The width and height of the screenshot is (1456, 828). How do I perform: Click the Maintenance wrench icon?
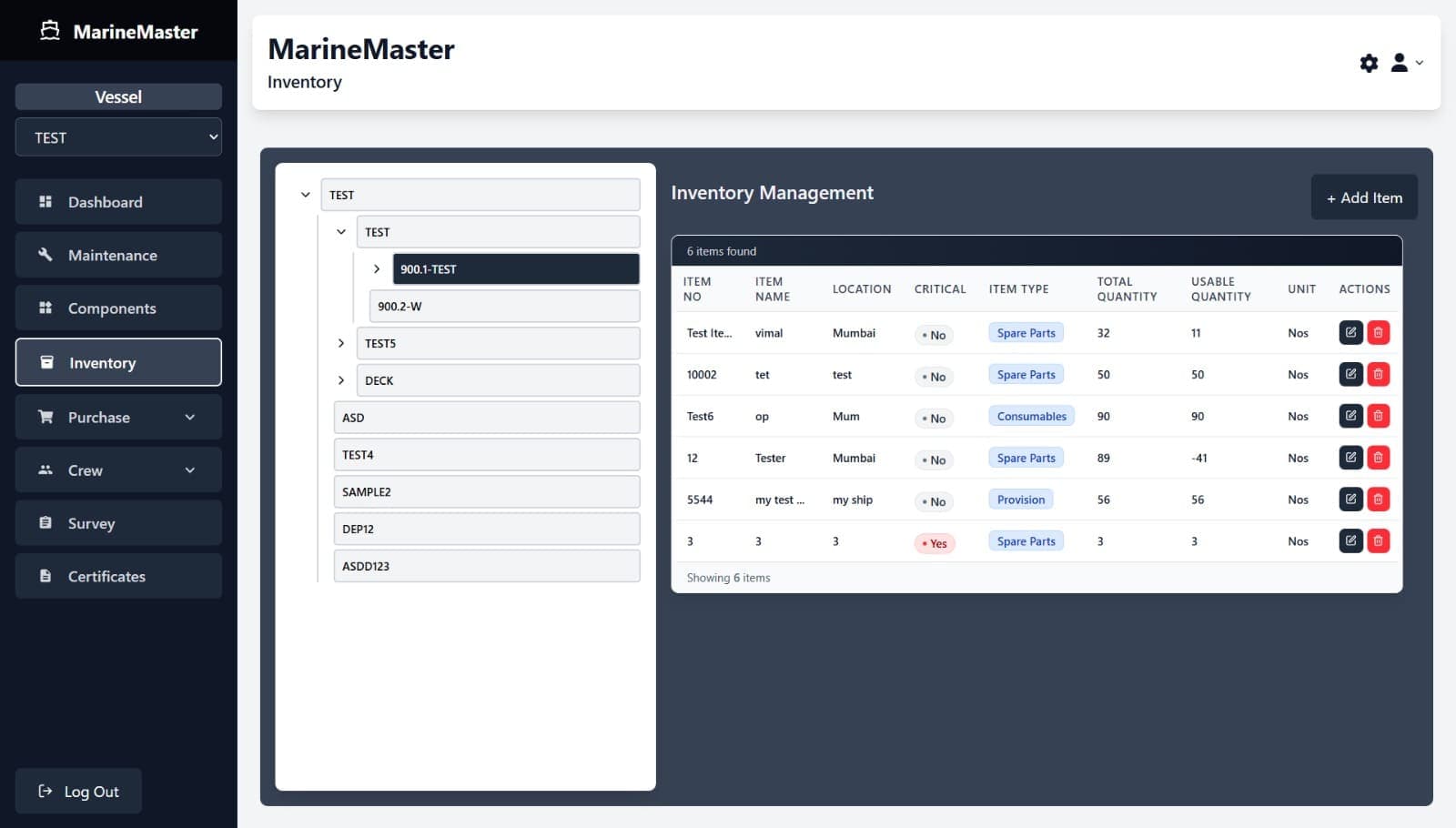pos(44,255)
